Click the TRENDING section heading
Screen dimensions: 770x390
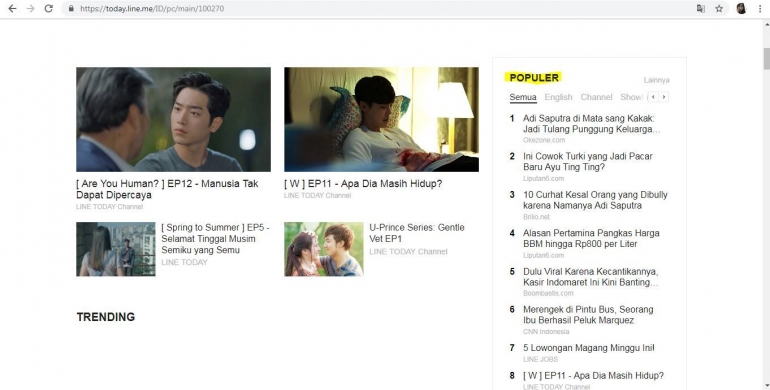tap(106, 317)
